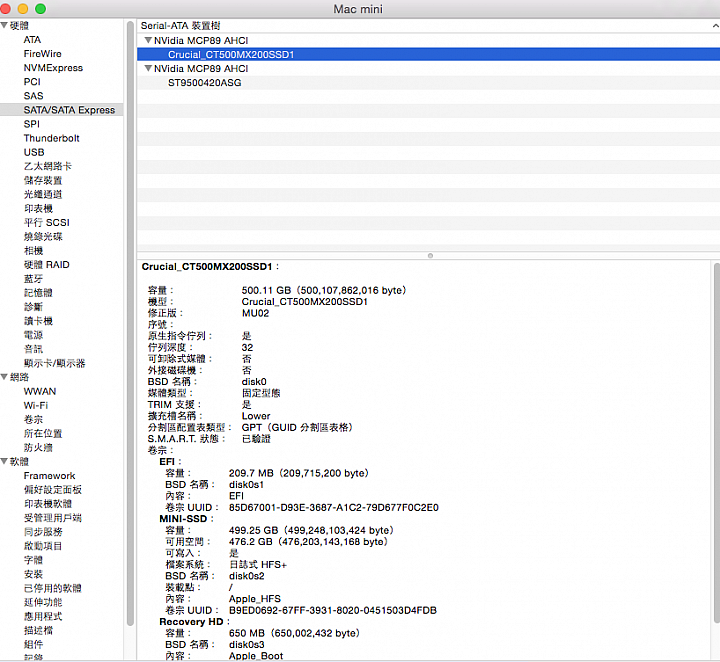Select 診斷 diagnostics entry
The width and height of the screenshot is (720, 662).
tap(33, 307)
